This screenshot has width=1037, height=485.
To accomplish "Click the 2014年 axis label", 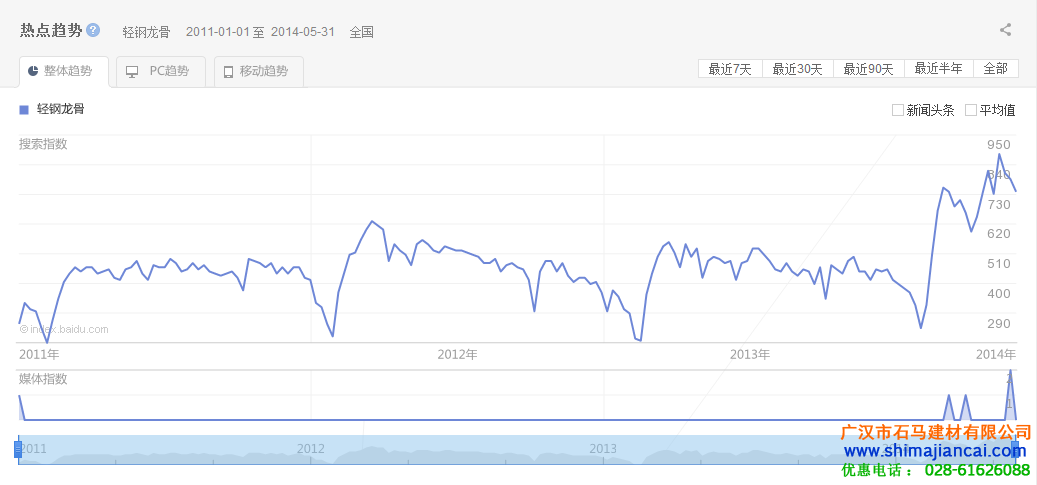I will click(x=996, y=355).
